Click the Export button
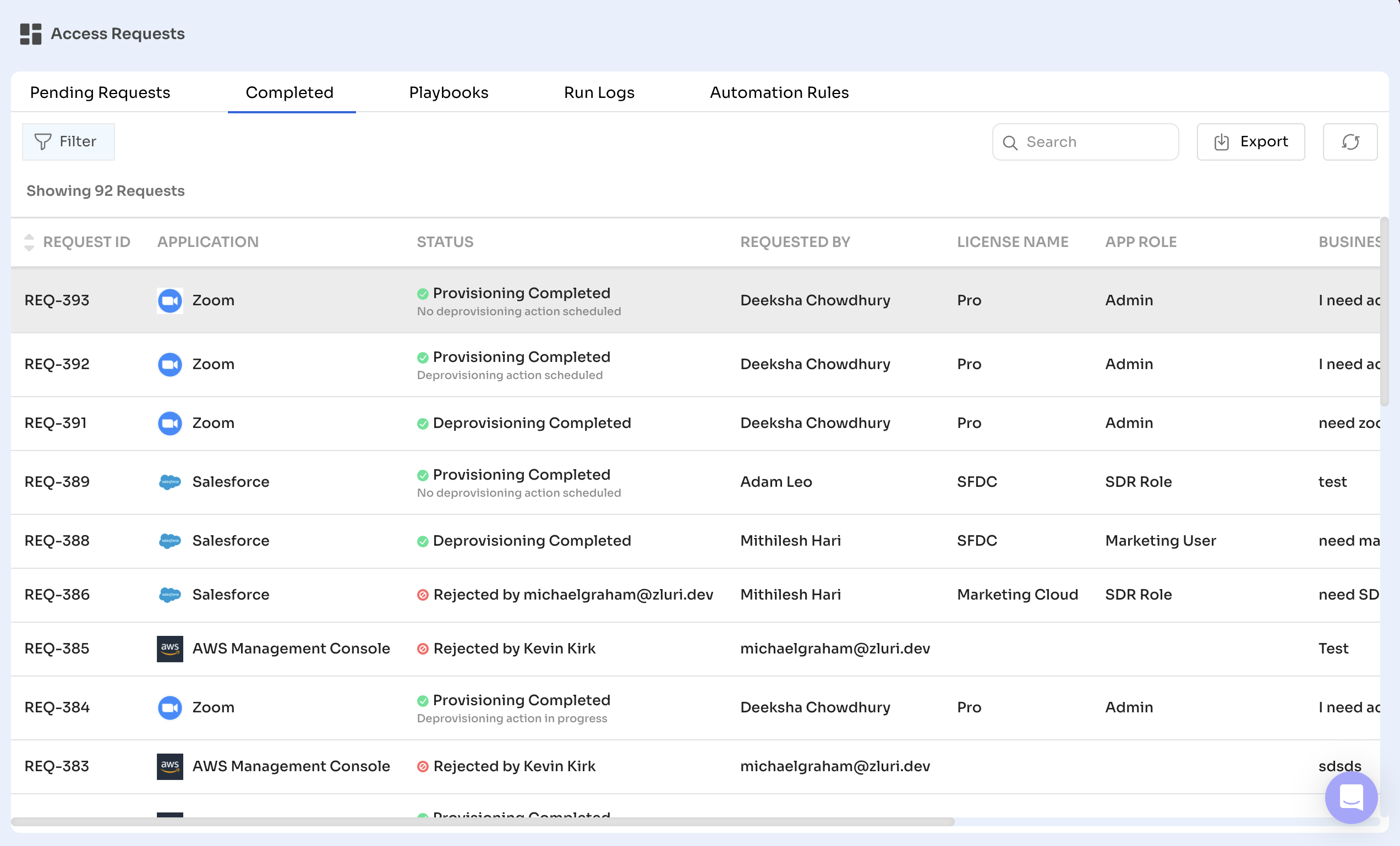1400x846 pixels. pos(1250,142)
